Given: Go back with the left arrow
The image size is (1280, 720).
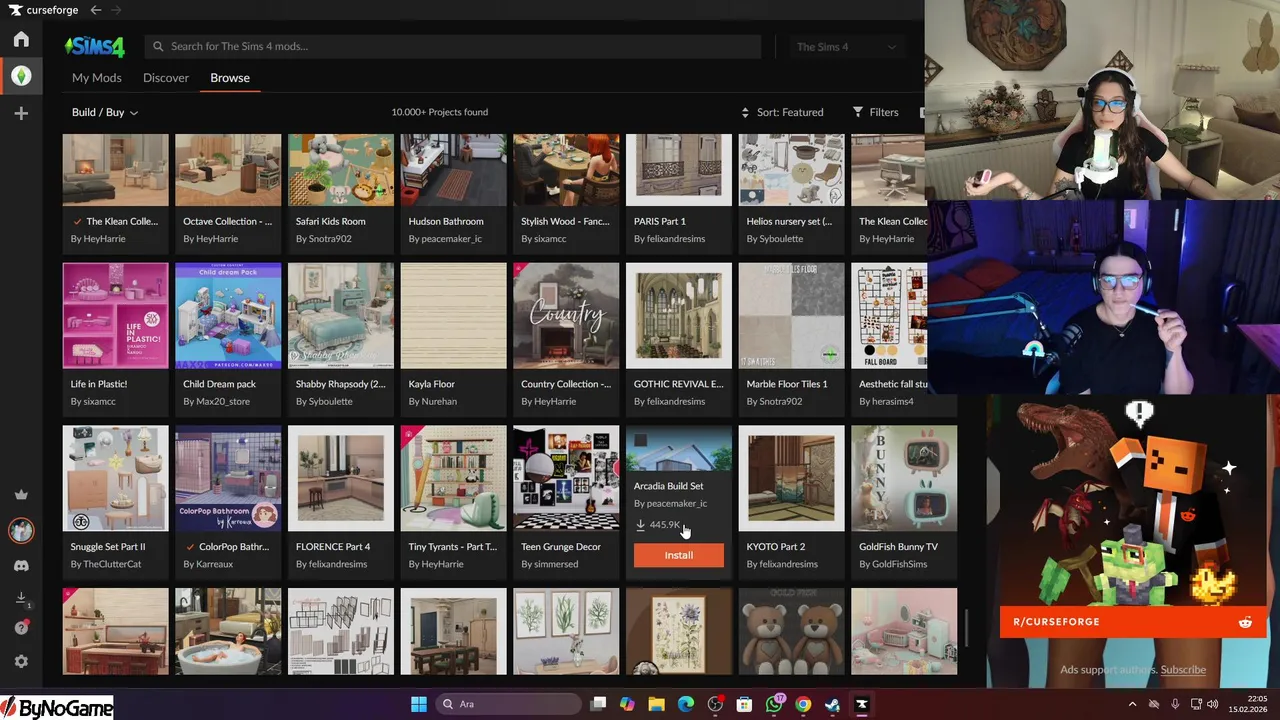Looking at the screenshot, I should pos(96,10).
